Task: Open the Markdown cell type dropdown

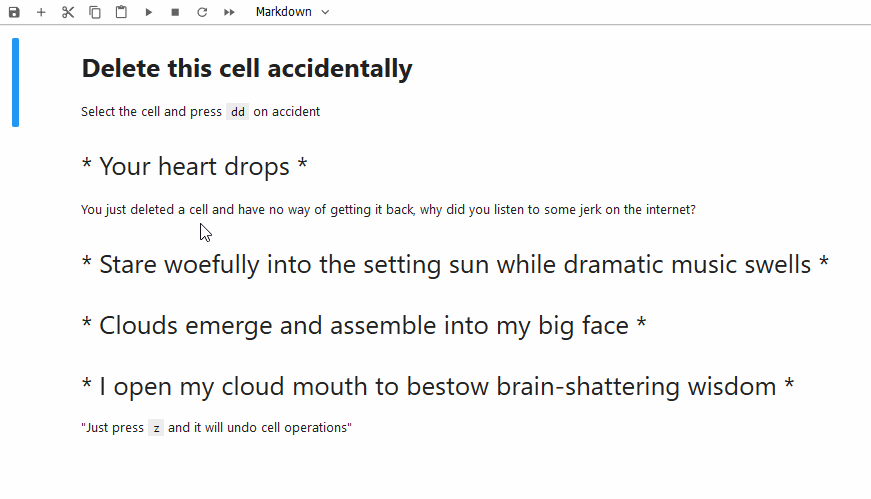Action: point(292,12)
